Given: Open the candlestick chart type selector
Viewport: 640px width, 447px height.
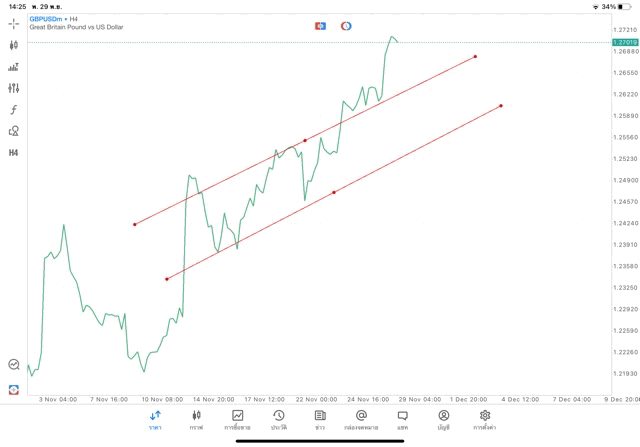Looking at the screenshot, I should click(14, 45).
